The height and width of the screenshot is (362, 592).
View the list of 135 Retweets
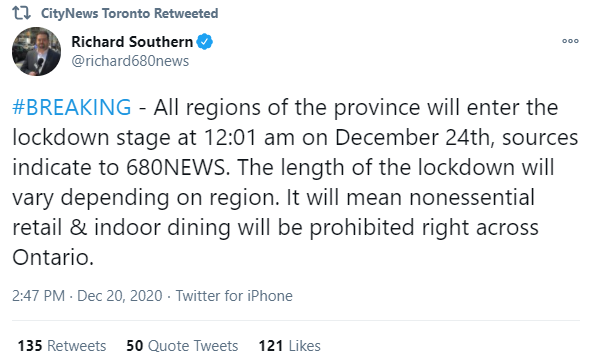coord(62,346)
